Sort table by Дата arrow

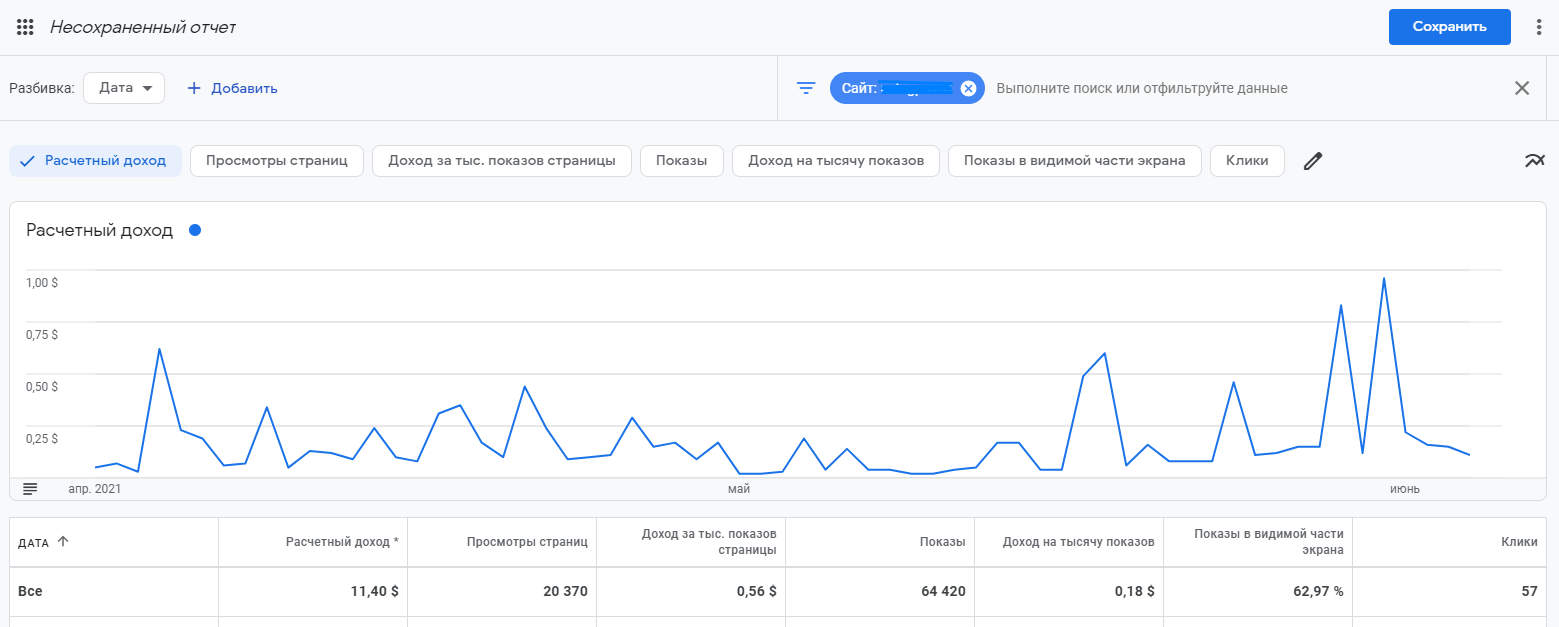tap(63, 542)
